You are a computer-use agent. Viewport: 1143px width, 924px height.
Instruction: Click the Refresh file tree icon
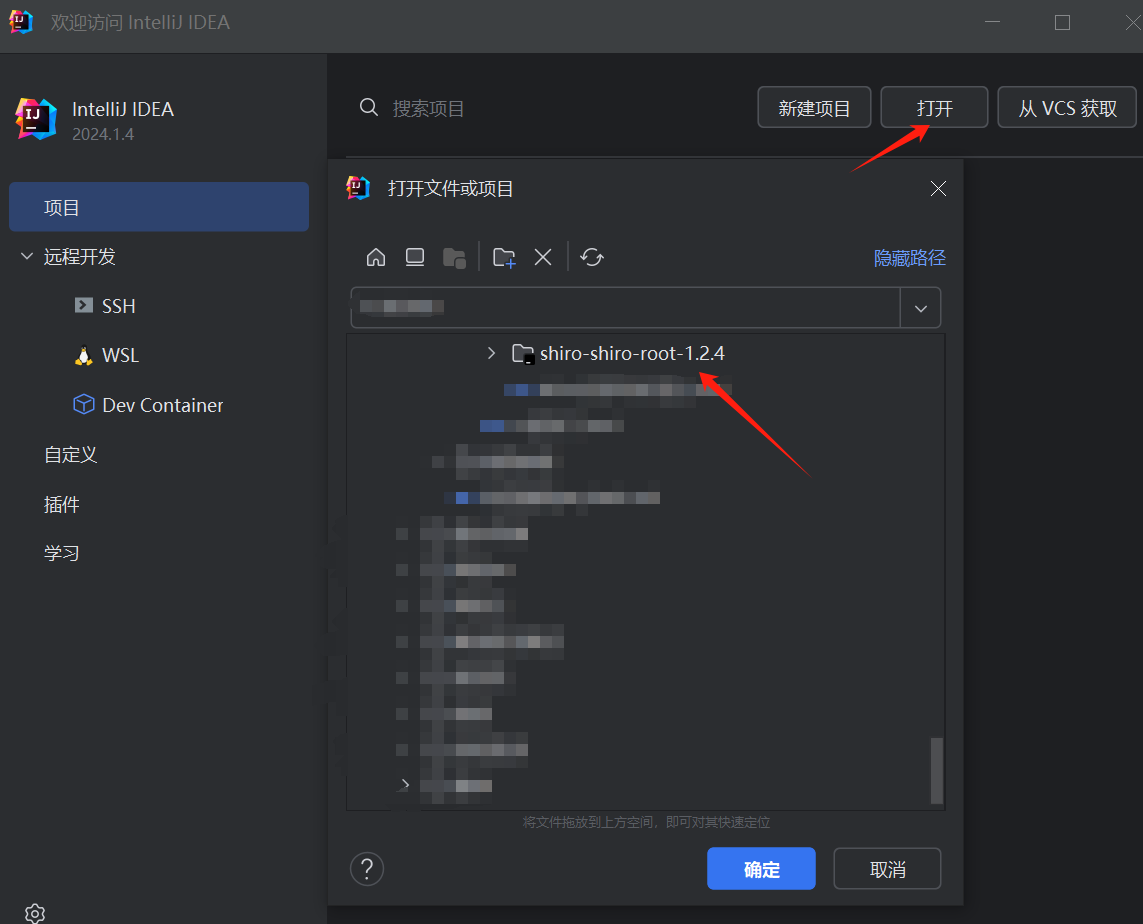592,258
